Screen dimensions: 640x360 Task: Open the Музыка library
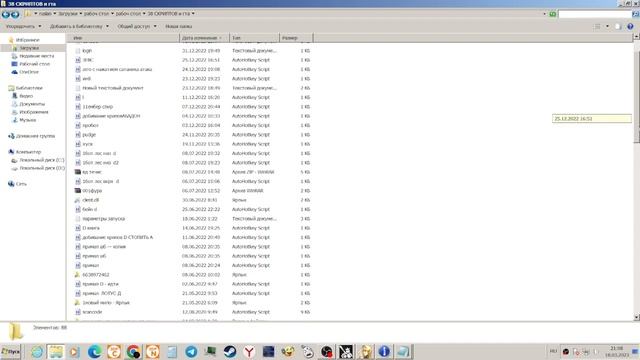click(x=28, y=120)
